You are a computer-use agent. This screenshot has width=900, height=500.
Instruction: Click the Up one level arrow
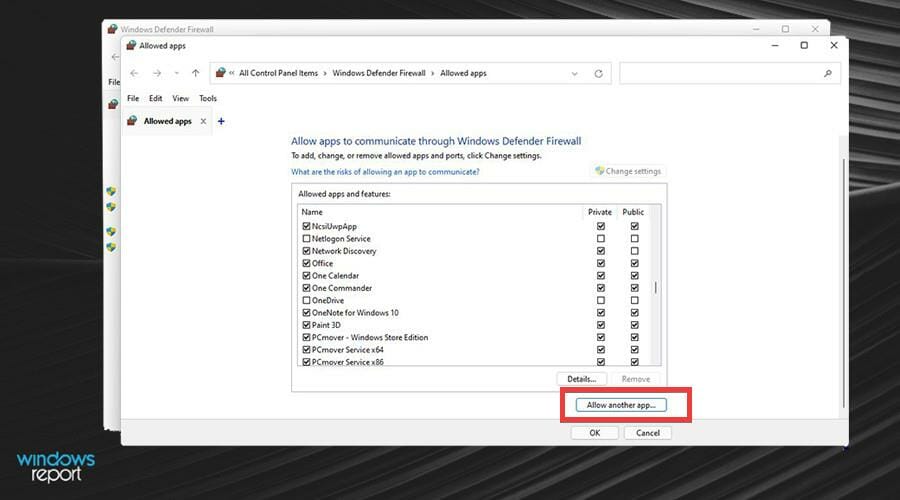tap(196, 73)
